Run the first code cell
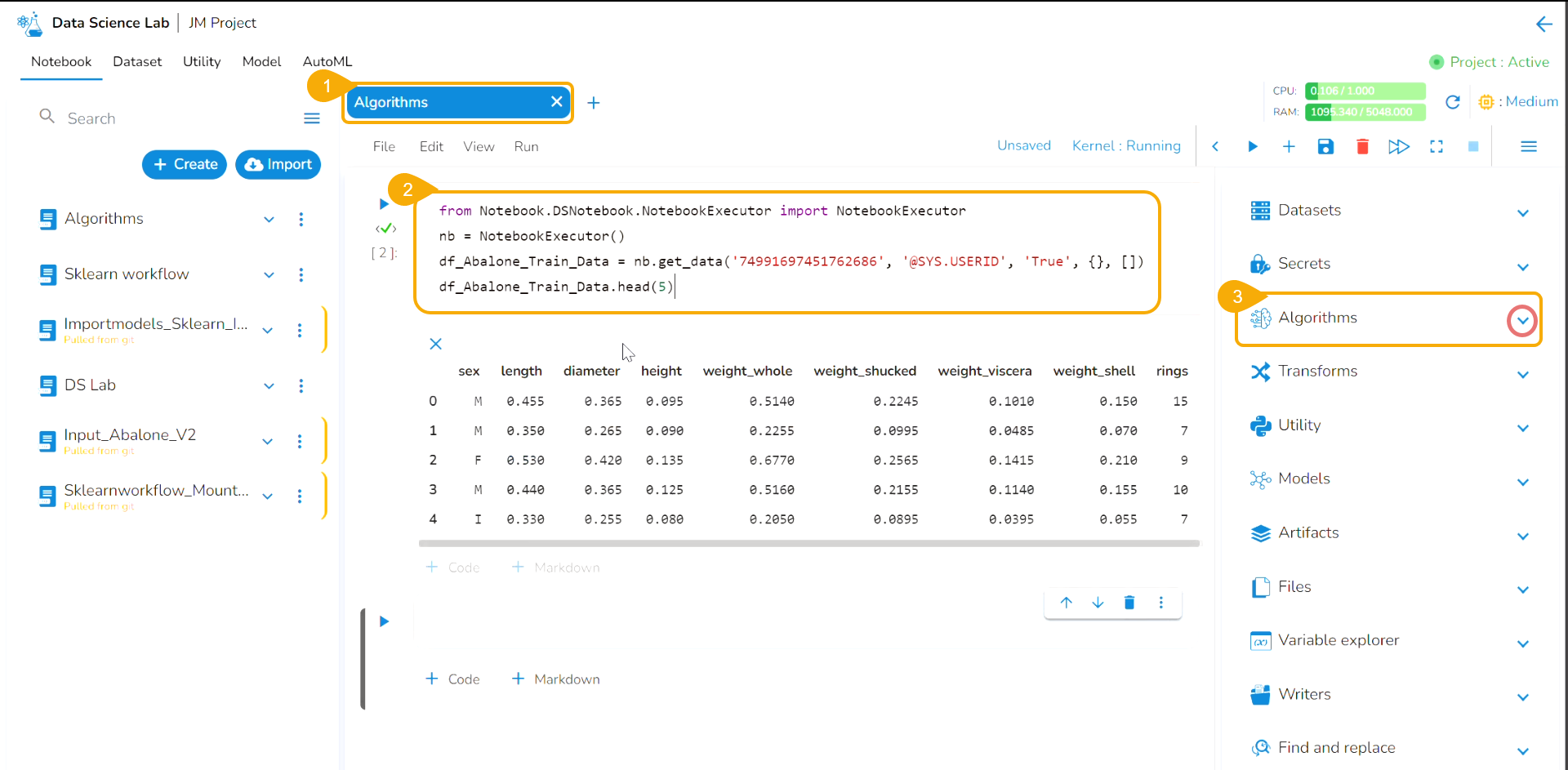The image size is (1568, 770). point(384,204)
